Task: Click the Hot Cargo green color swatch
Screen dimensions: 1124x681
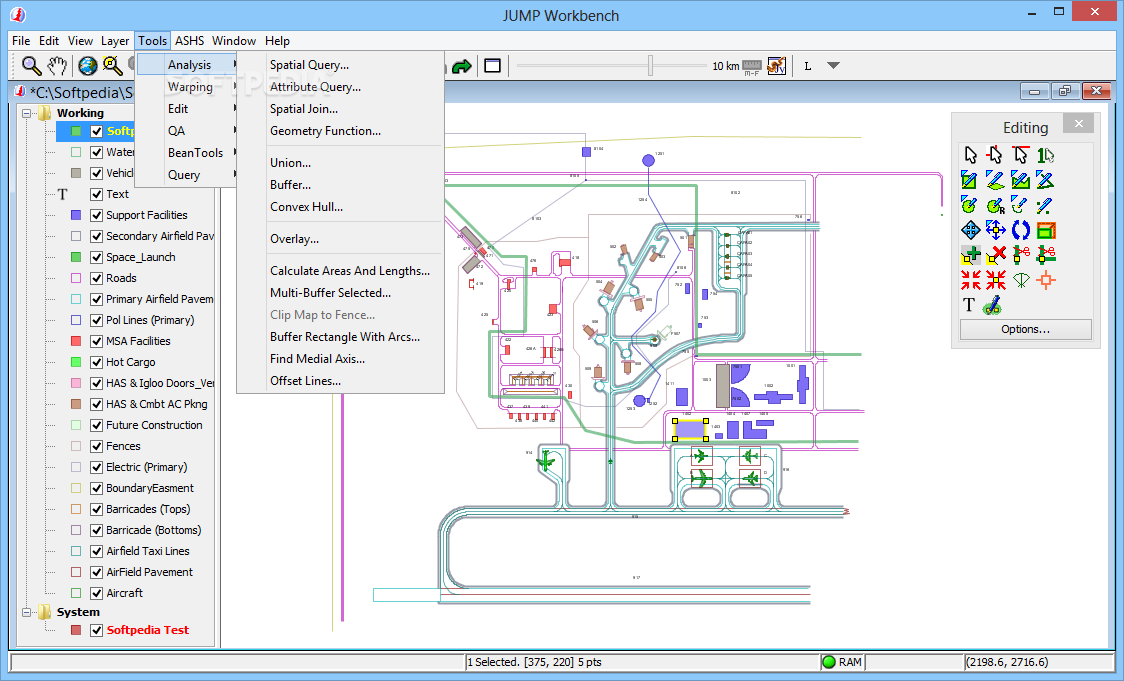Action: click(x=76, y=362)
